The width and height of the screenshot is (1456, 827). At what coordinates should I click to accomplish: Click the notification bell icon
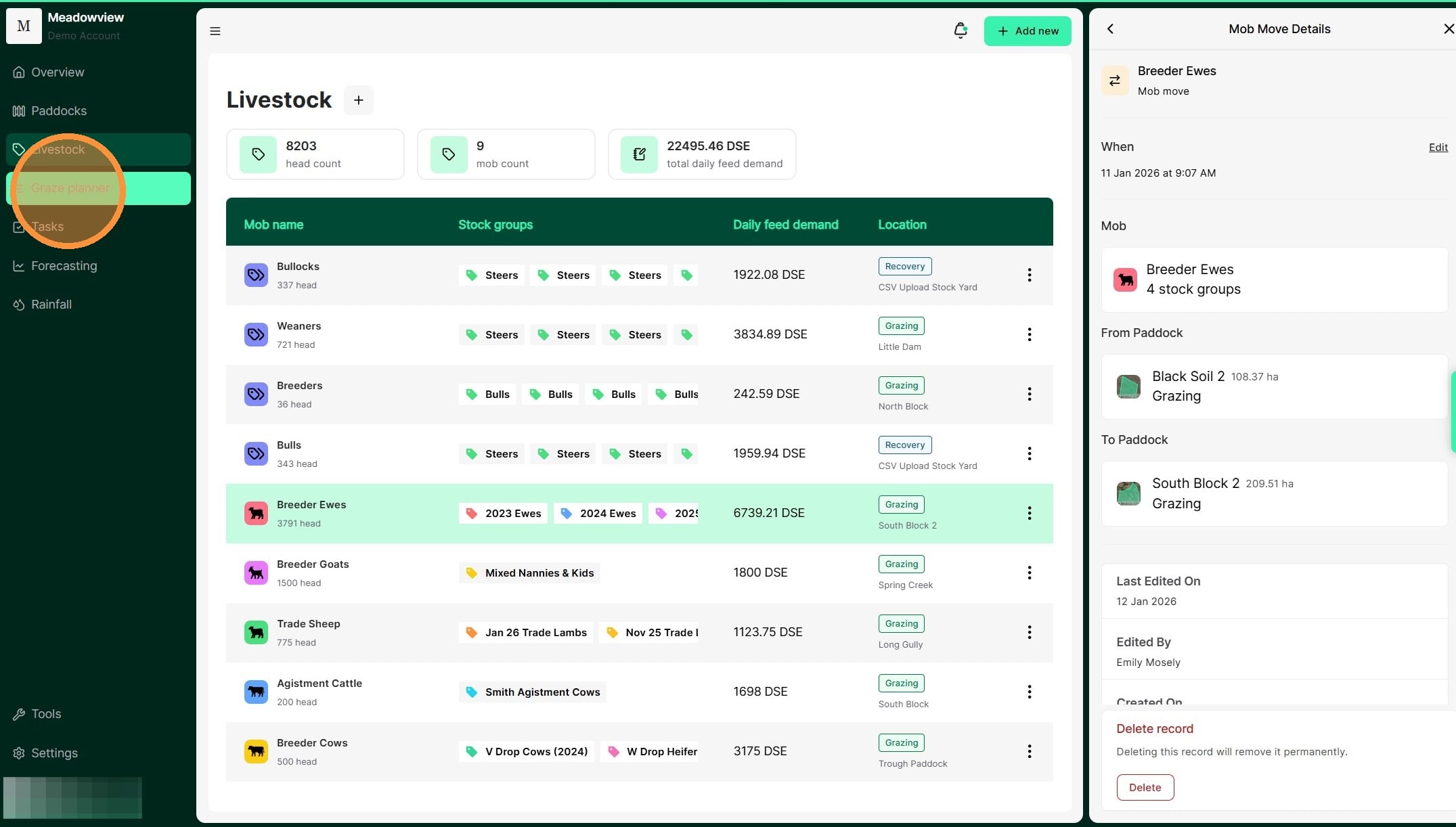960,30
